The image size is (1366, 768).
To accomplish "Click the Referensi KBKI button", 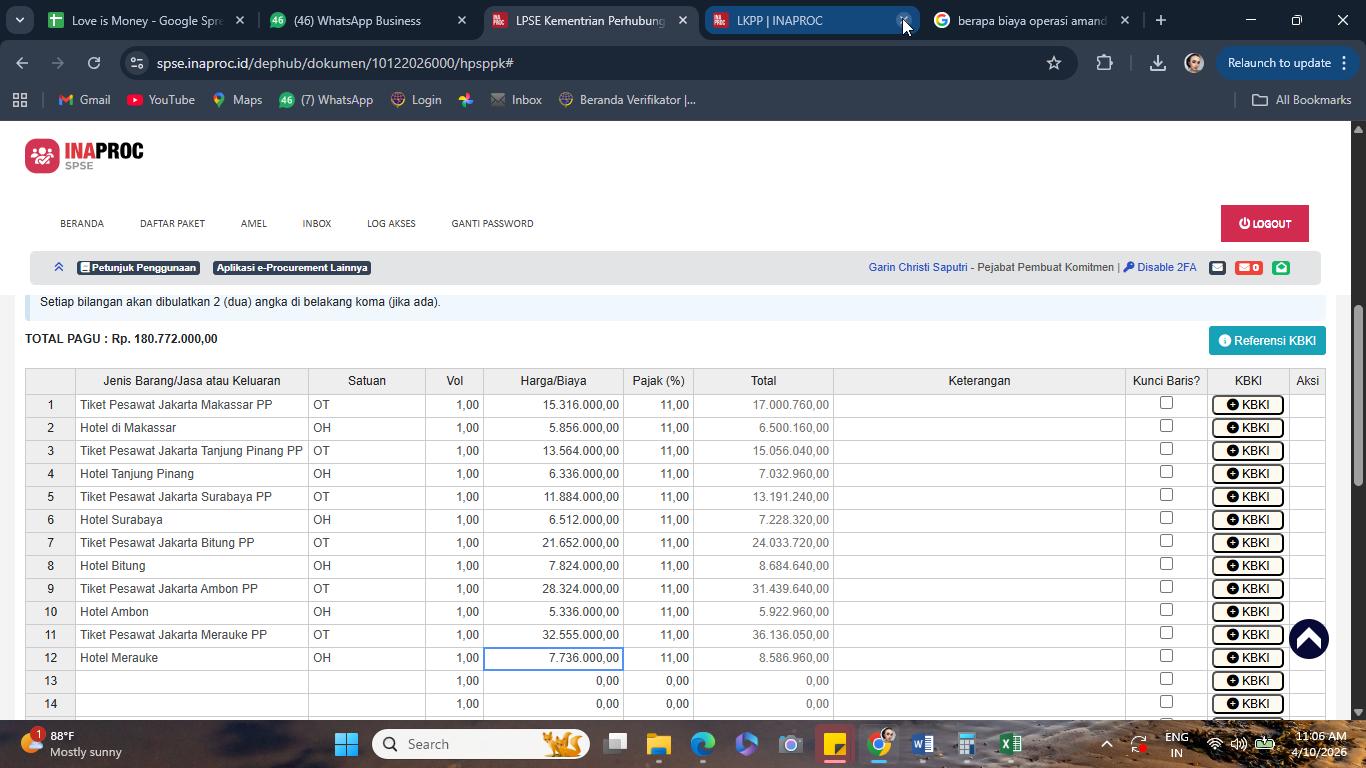I will pyautogui.click(x=1267, y=341).
